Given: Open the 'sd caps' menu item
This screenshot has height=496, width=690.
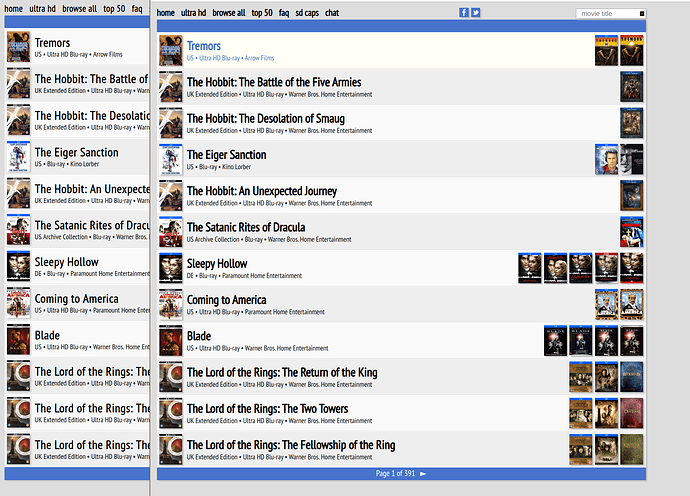Looking at the screenshot, I should [x=307, y=13].
